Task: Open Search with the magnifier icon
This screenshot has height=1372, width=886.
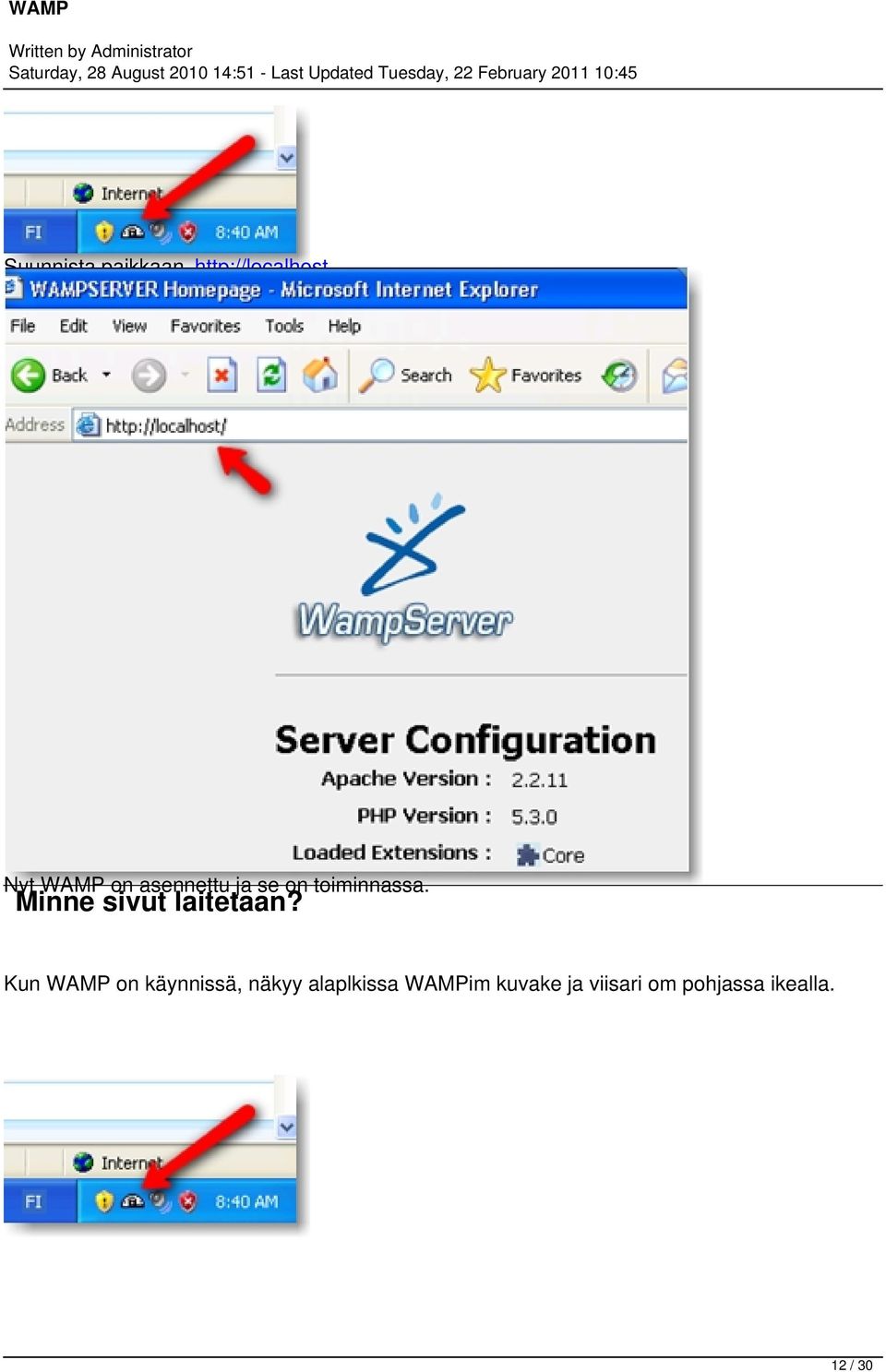Action: click(377, 375)
